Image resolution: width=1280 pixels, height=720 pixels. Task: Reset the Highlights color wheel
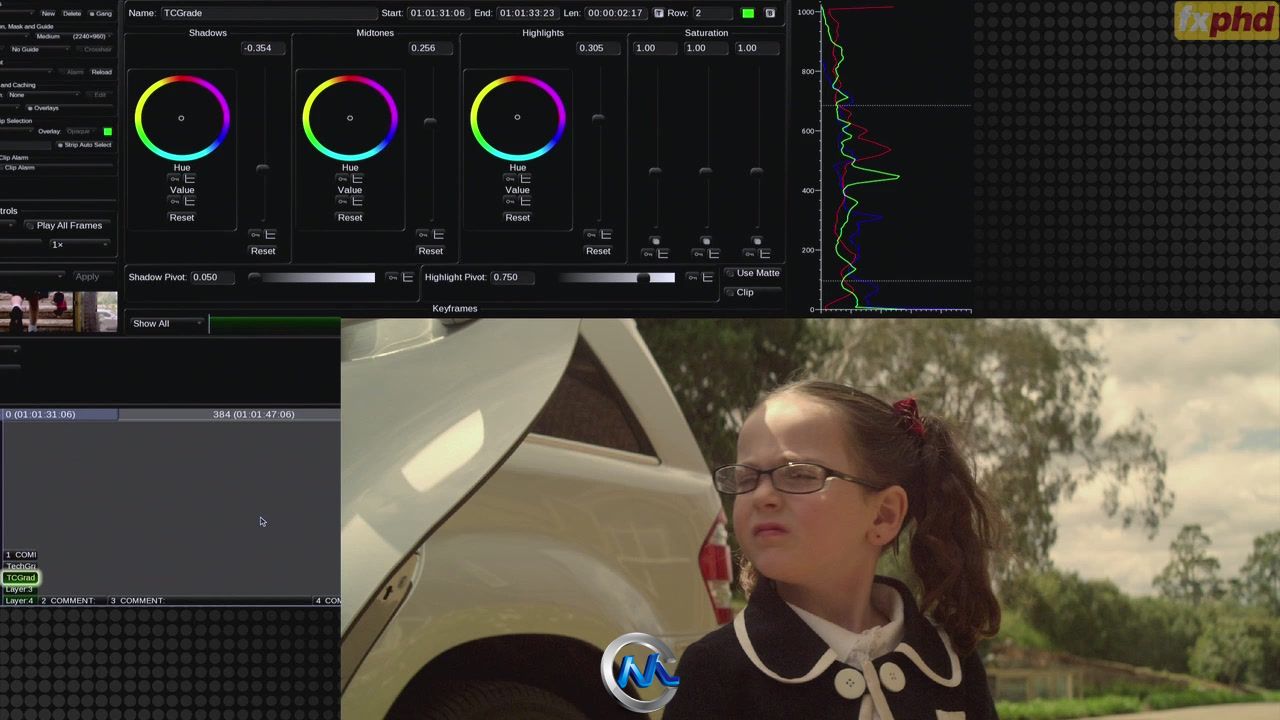coord(518,217)
